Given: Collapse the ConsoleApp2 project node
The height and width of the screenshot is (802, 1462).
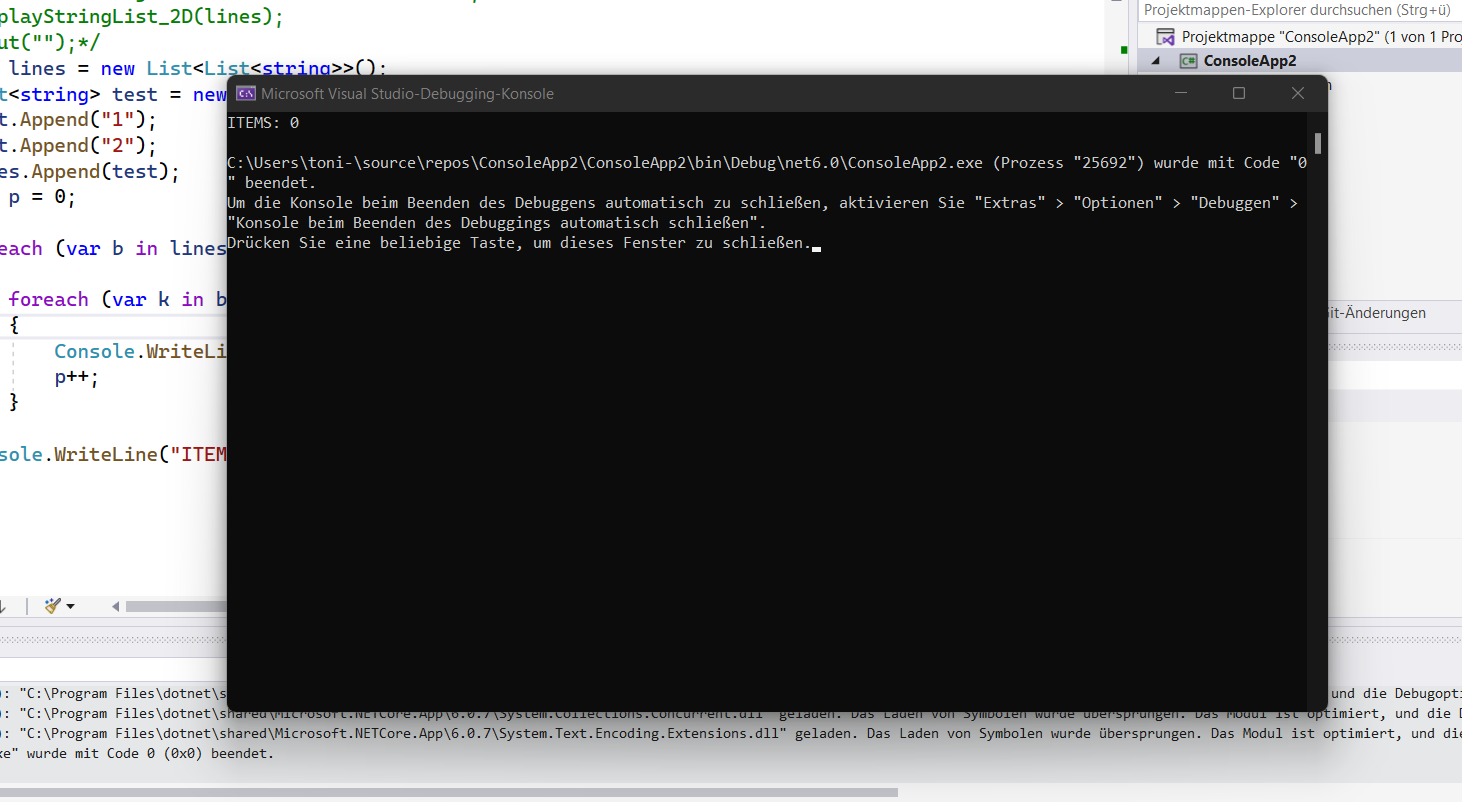Looking at the screenshot, I should click(1156, 60).
